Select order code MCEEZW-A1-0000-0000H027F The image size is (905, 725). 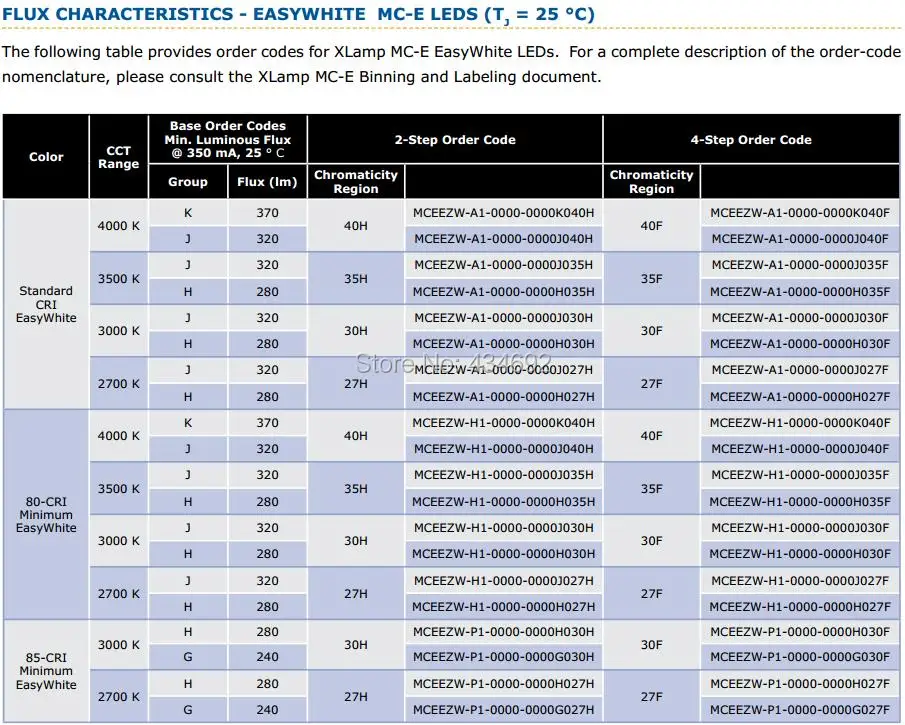pyautogui.click(x=800, y=397)
